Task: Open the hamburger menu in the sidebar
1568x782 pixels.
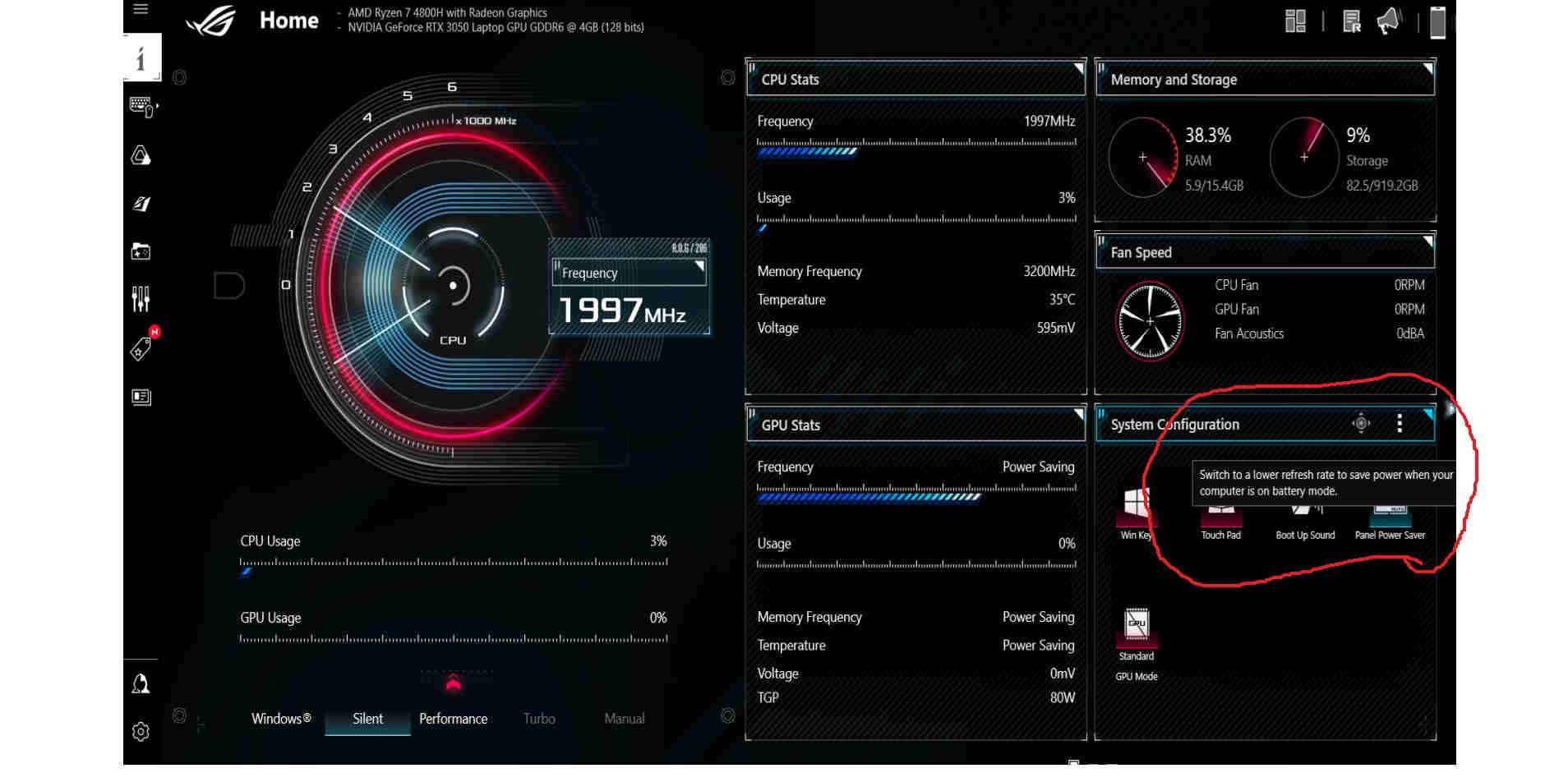Action: click(x=141, y=9)
